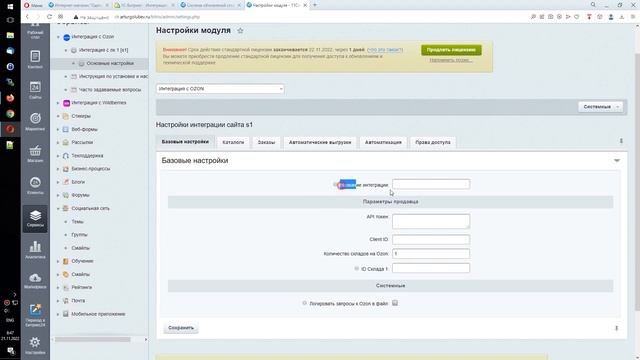
Task: Switch to the Каталоги tab
Action: [233, 142]
